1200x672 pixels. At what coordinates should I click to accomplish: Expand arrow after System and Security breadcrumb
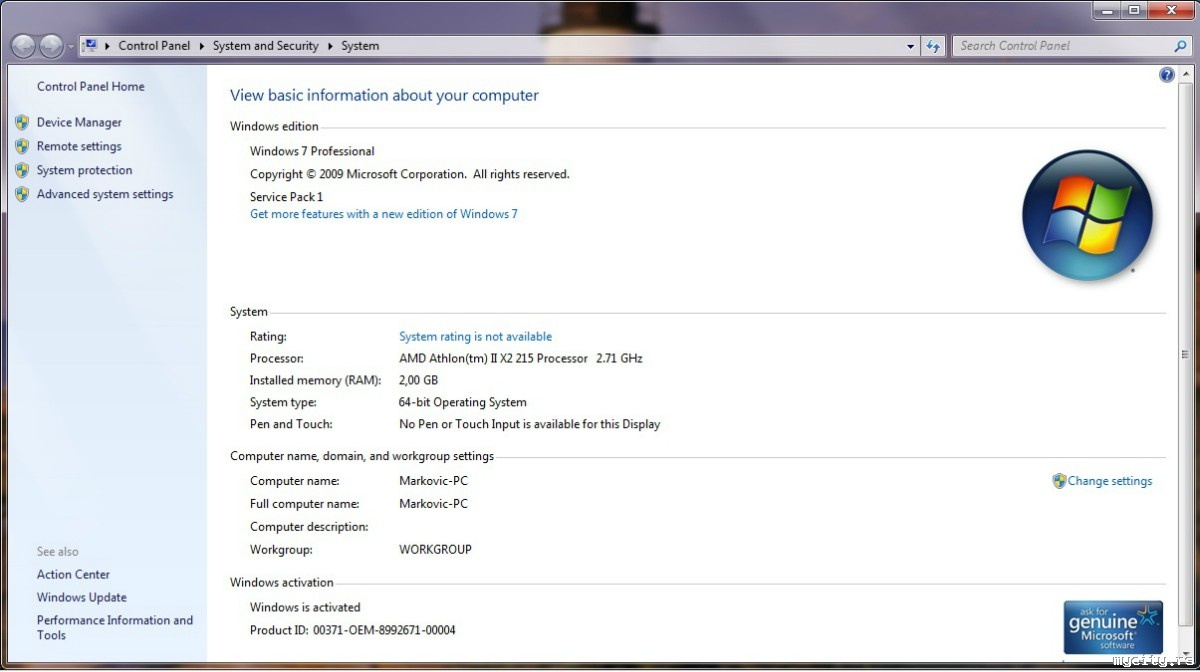(x=331, y=46)
